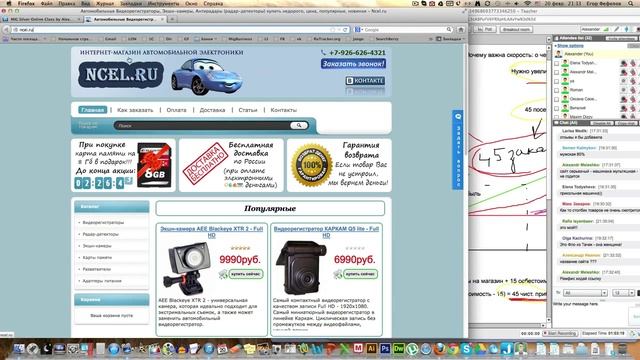Open the chat font size dropdown
The width and height of the screenshot is (640, 360).
click(x=623, y=293)
